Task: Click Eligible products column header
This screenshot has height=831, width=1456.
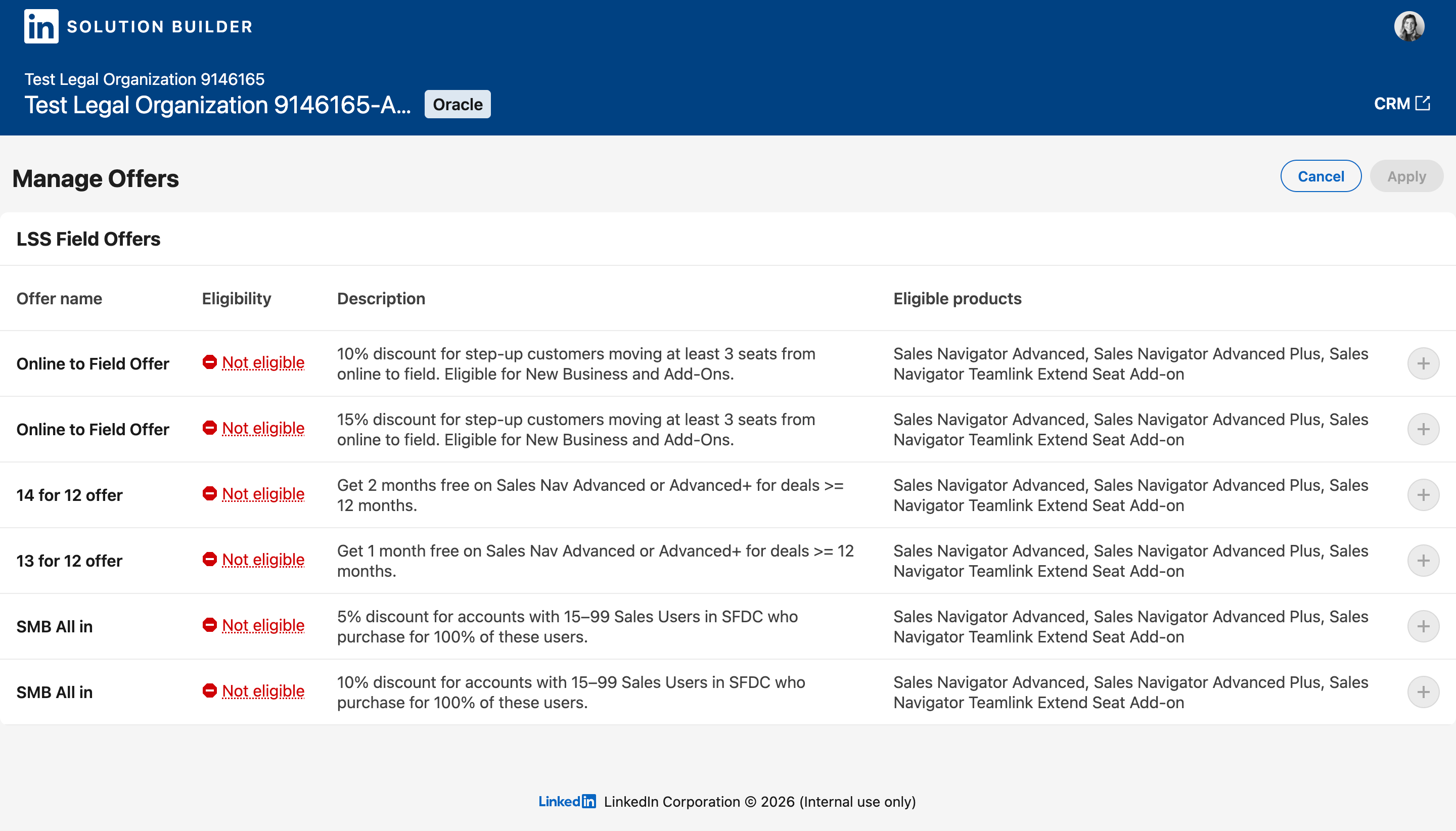Action: (957, 299)
